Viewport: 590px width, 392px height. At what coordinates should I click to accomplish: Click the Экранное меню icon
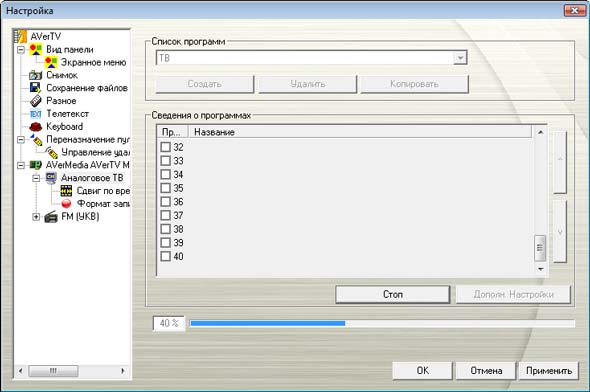tap(51, 62)
